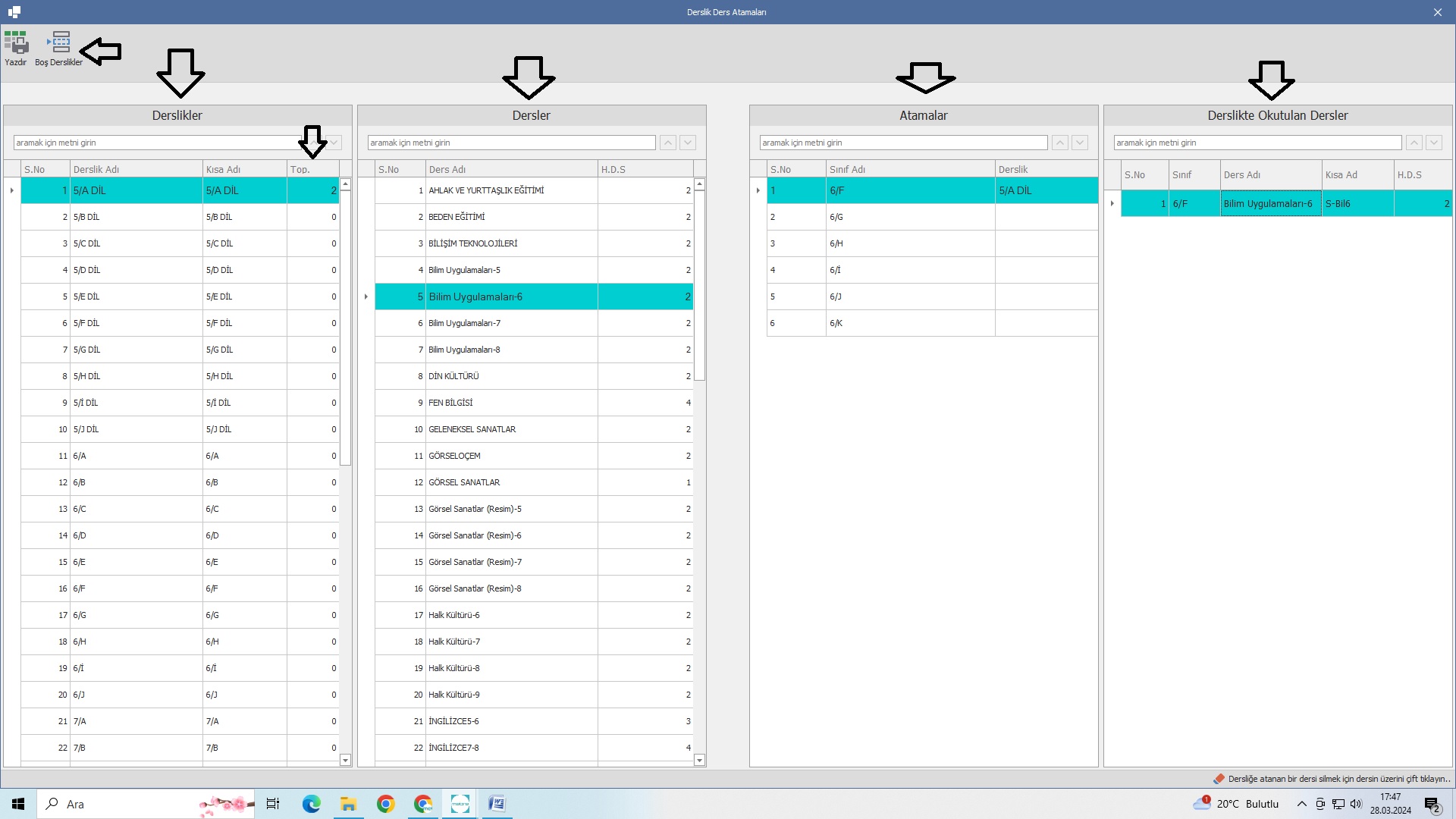Image resolution: width=1456 pixels, height=819 pixels.
Task: Select the Görsel Sanatlar (Resim)-6 row
Action: pyautogui.click(x=534, y=535)
